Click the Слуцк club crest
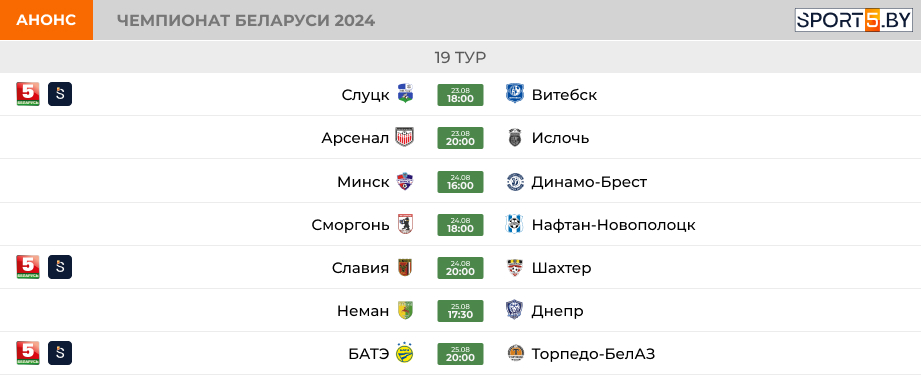 click(x=405, y=94)
